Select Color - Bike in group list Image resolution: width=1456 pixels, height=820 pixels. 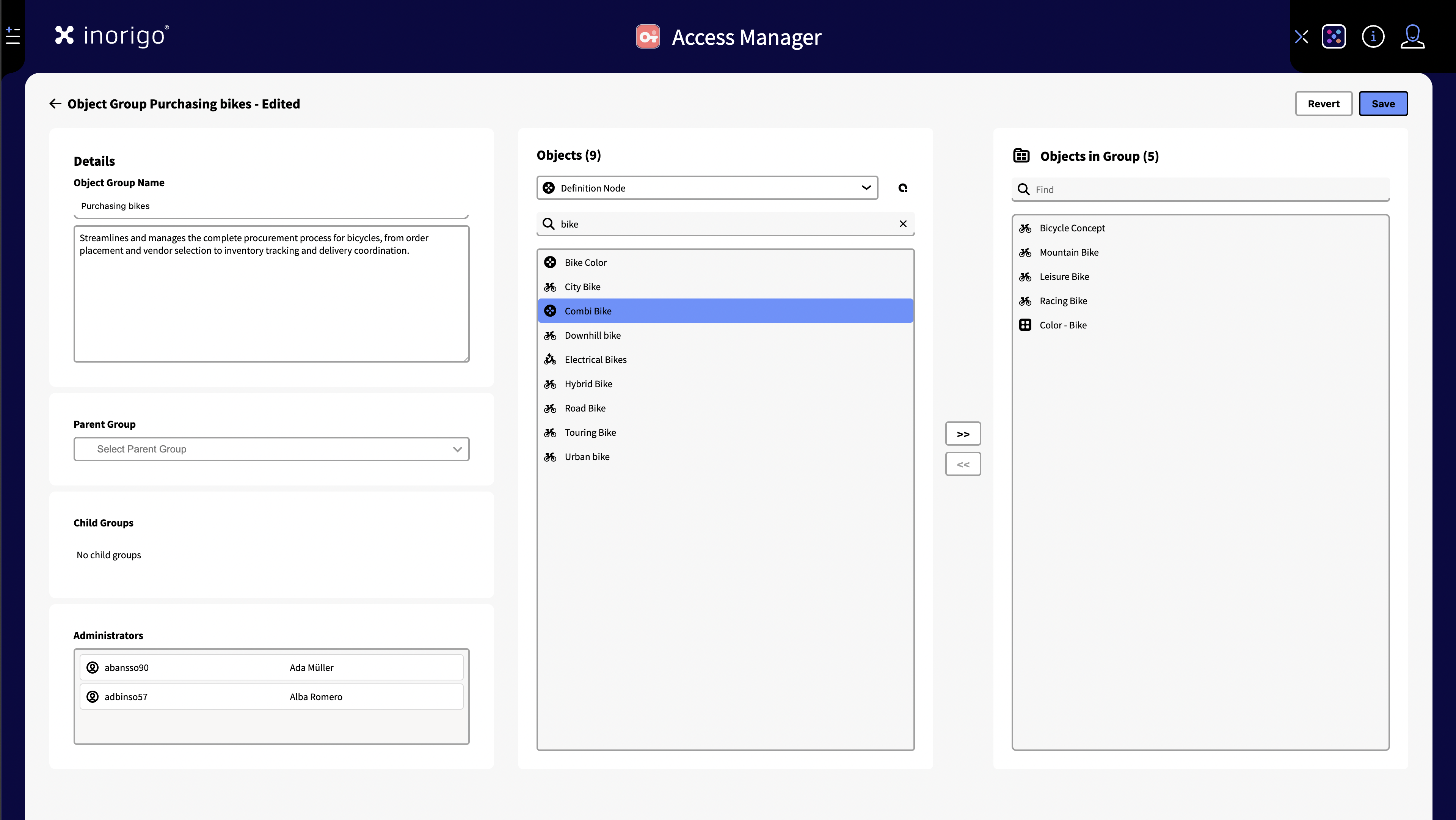[1062, 325]
